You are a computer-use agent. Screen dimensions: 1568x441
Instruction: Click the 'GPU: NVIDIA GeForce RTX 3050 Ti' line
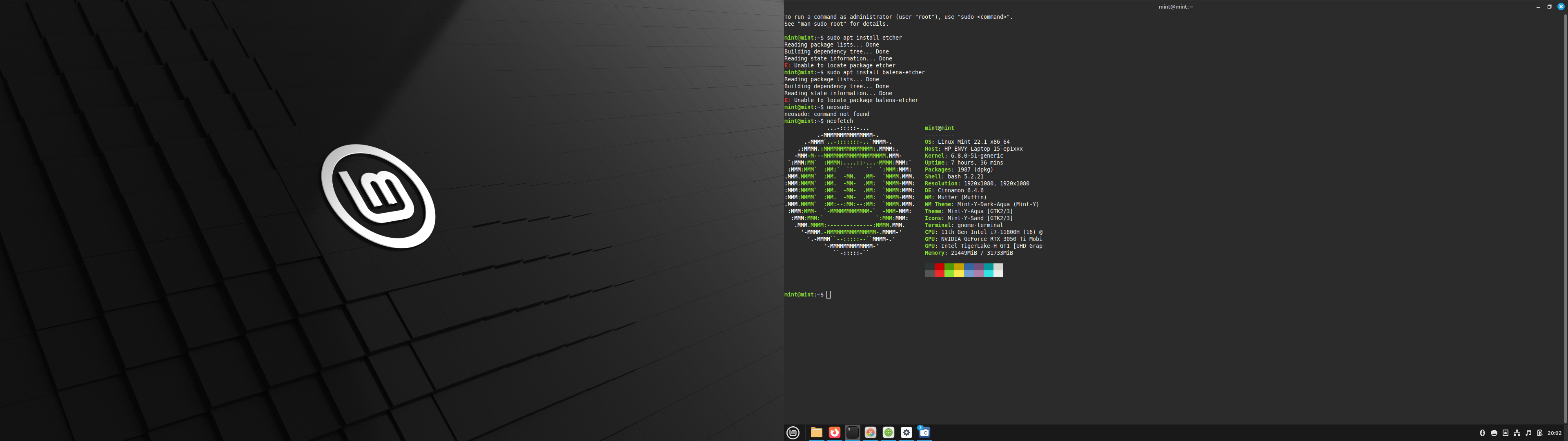[984, 239]
